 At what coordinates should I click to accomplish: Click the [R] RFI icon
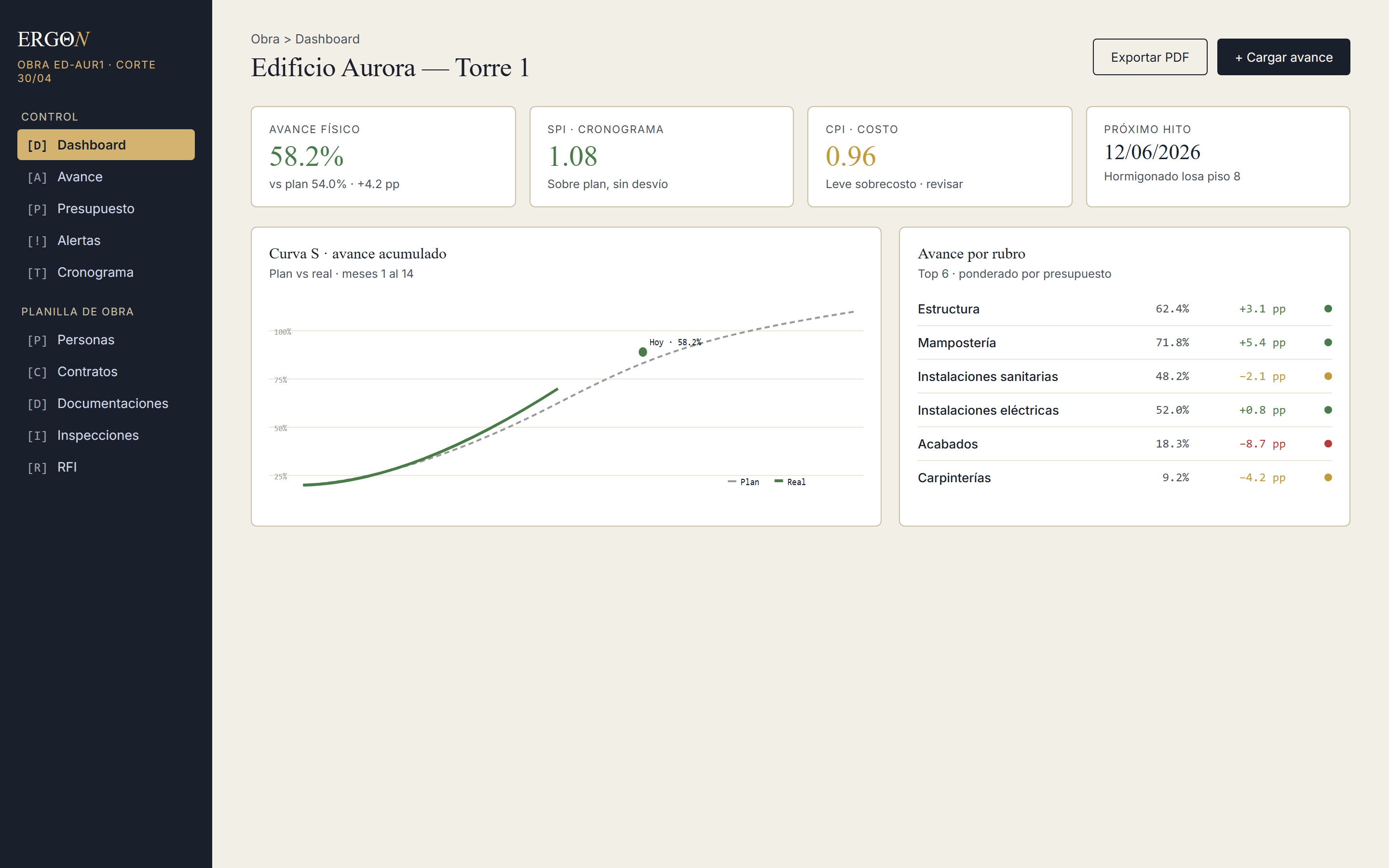point(37,468)
